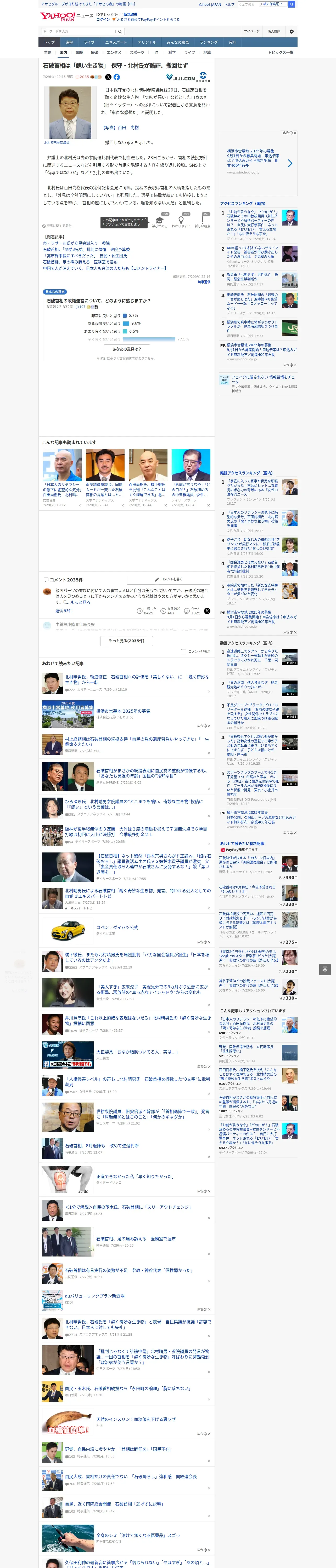This screenshot has width=336, height=1568.
Task: Click 記事に関する報告 report icon
Action: [x=57, y=226]
